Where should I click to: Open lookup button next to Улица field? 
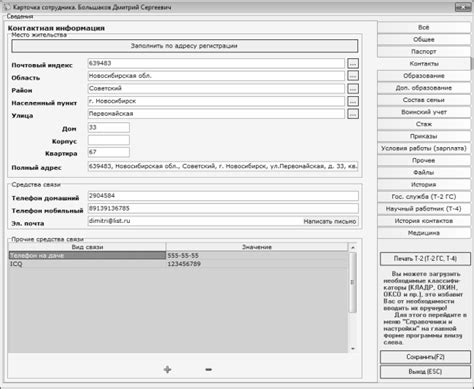click(x=353, y=114)
